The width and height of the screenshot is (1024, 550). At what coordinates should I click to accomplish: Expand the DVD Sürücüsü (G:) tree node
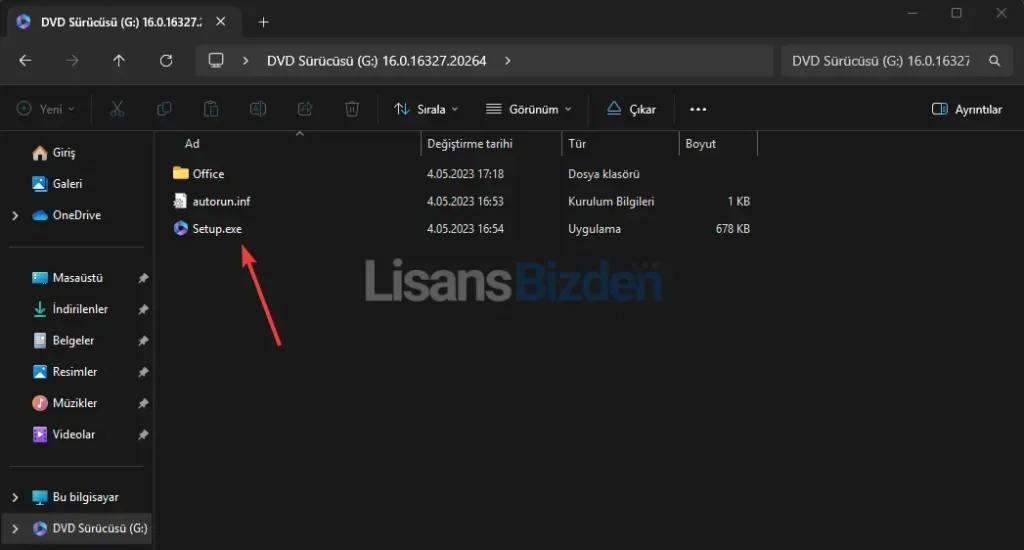point(15,528)
